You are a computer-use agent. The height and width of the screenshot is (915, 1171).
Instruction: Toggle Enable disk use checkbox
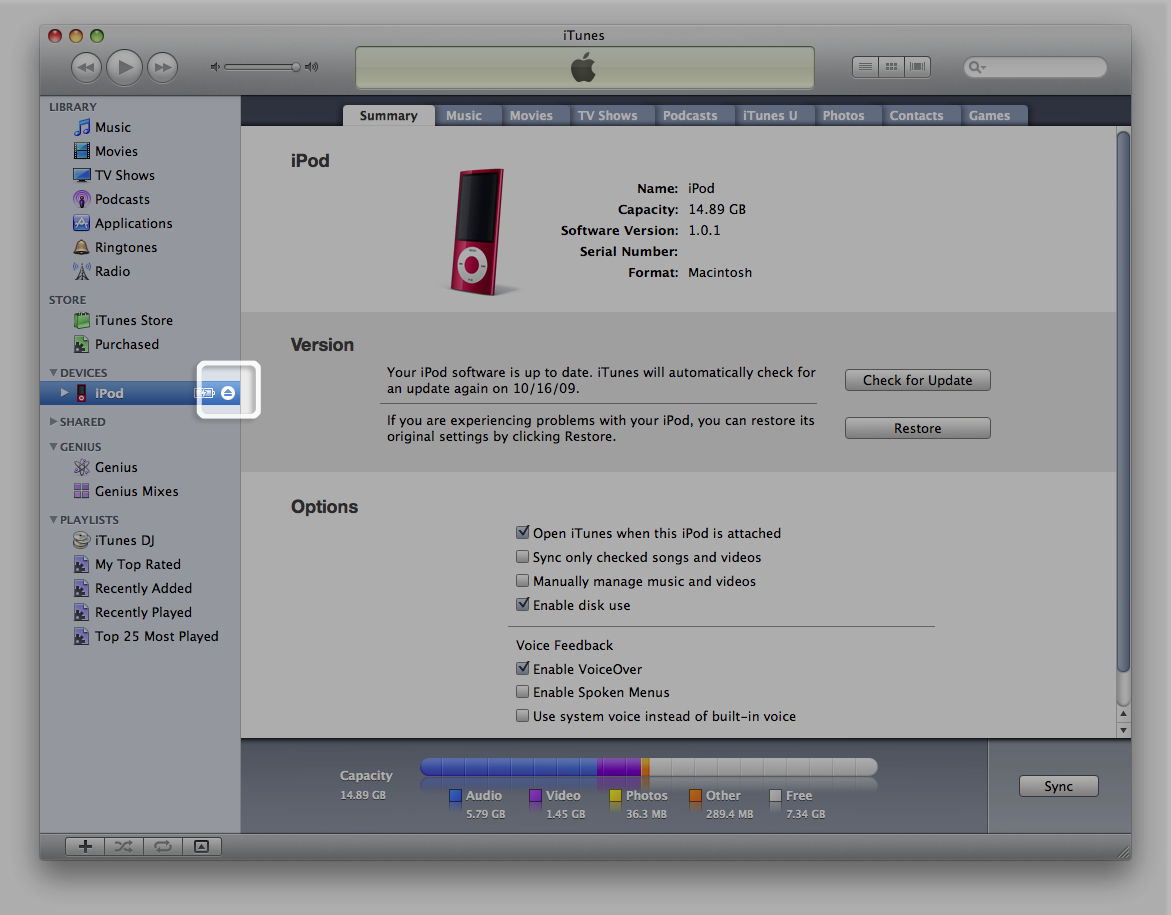click(x=523, y=604)
